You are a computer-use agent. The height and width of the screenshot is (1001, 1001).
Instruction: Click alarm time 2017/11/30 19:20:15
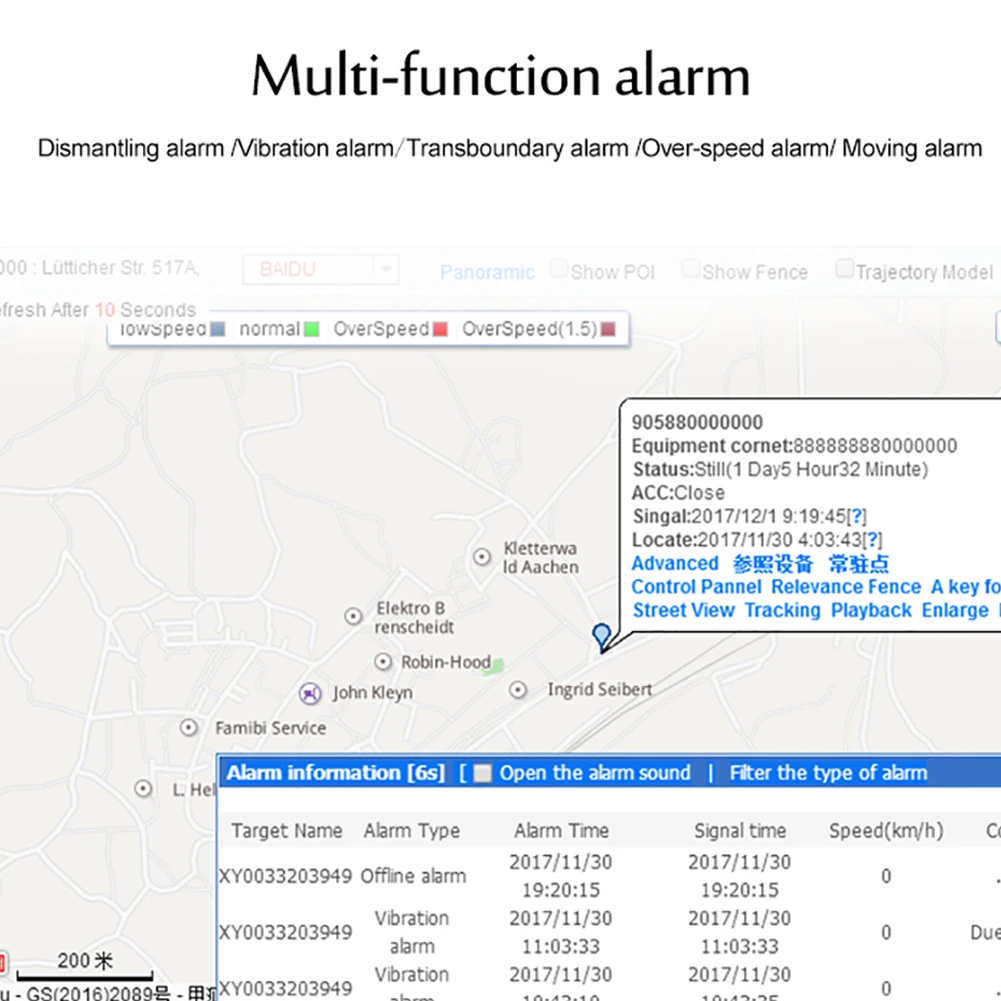[561, 876]
